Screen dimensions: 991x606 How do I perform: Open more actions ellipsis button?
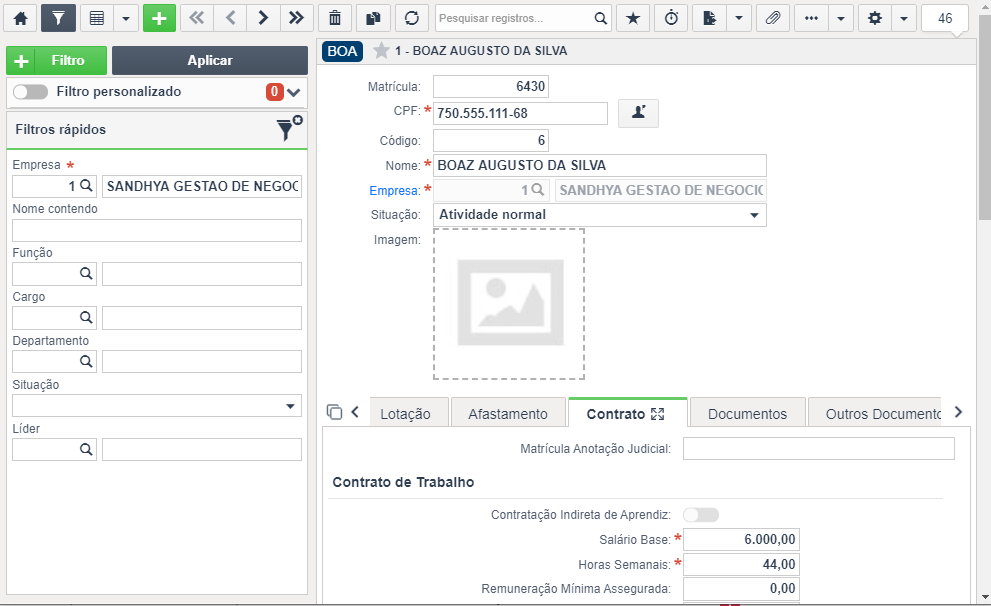(x=812, y=18)
